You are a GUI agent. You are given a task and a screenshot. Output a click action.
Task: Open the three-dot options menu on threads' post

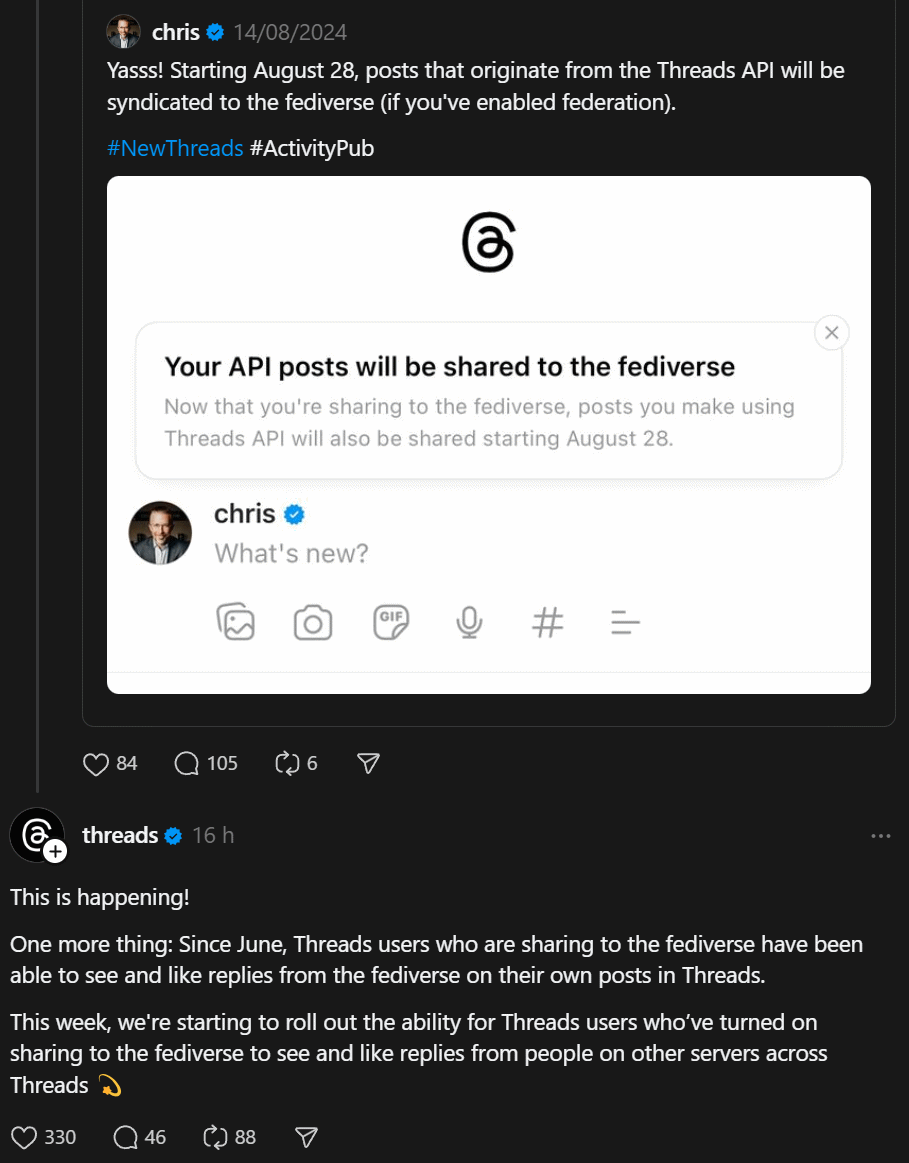point(881,835)
